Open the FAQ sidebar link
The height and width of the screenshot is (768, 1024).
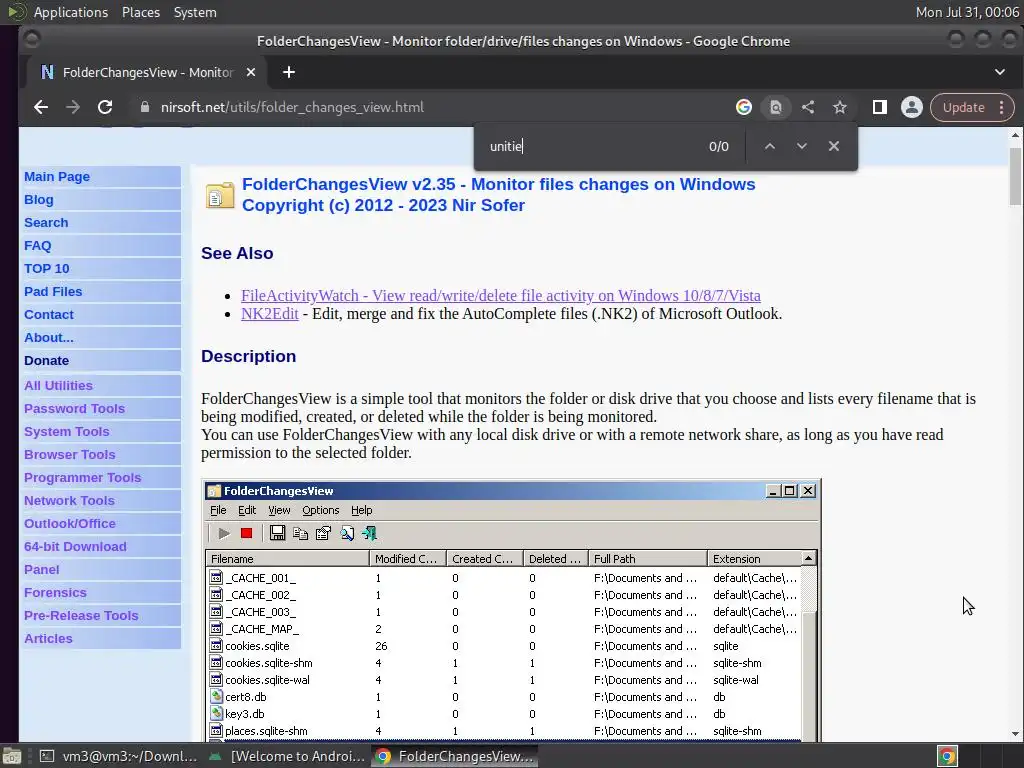point(37,246)
